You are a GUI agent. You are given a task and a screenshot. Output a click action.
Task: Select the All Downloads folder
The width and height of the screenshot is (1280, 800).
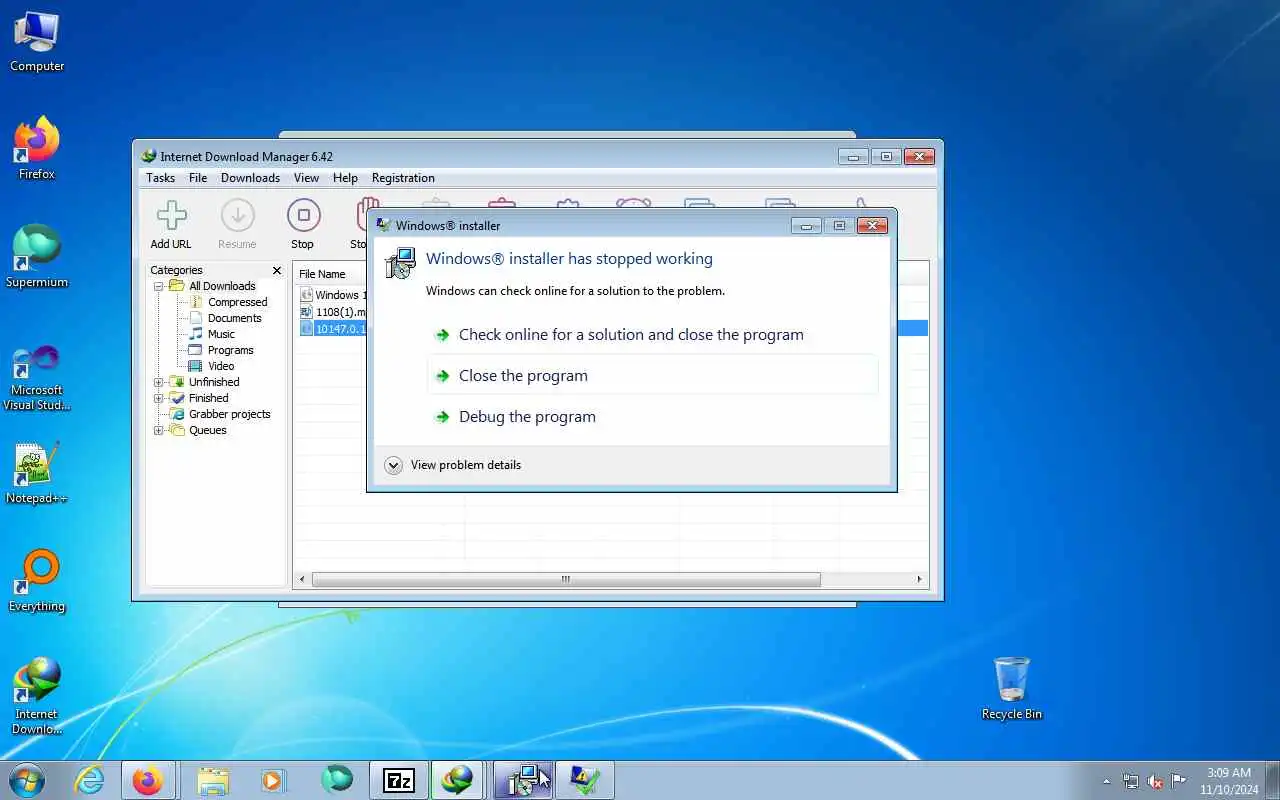(222, 286)
